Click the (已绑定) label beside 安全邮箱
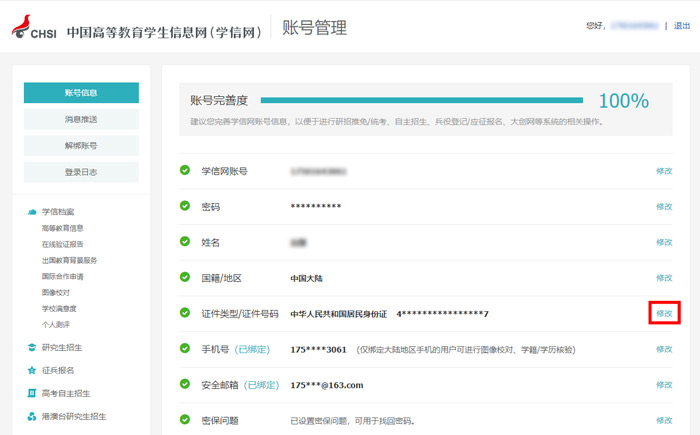 [261, 385]
